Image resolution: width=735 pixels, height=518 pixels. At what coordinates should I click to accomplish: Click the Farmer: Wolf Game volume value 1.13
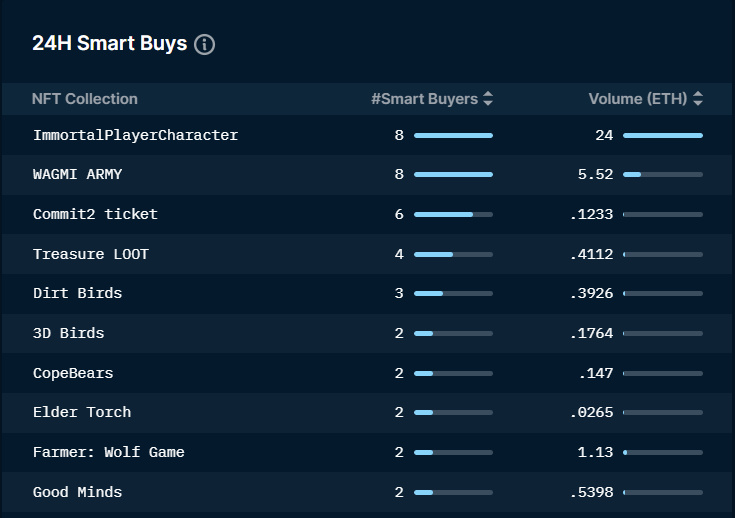pos(597,452)
